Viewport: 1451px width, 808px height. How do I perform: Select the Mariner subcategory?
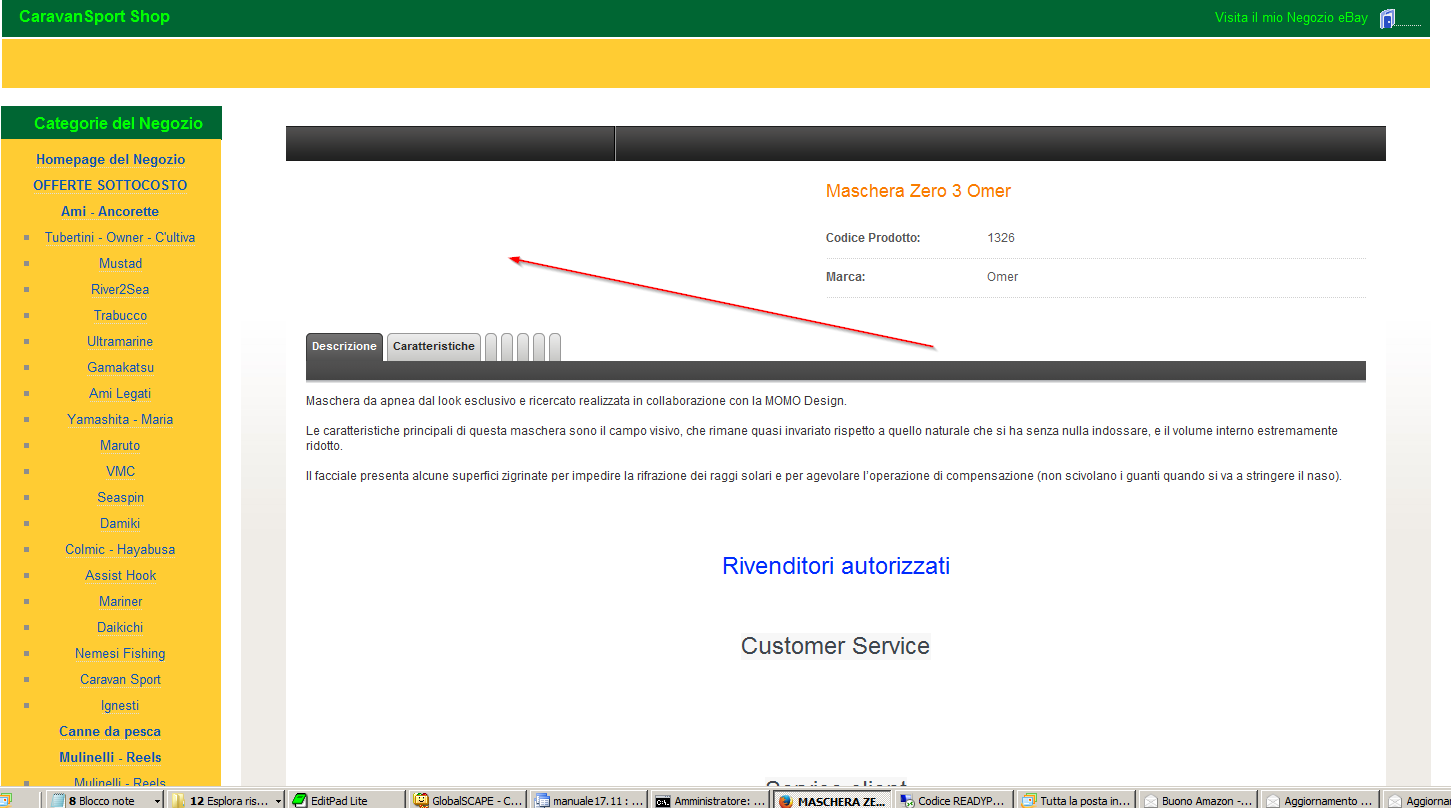coord(120,601)
